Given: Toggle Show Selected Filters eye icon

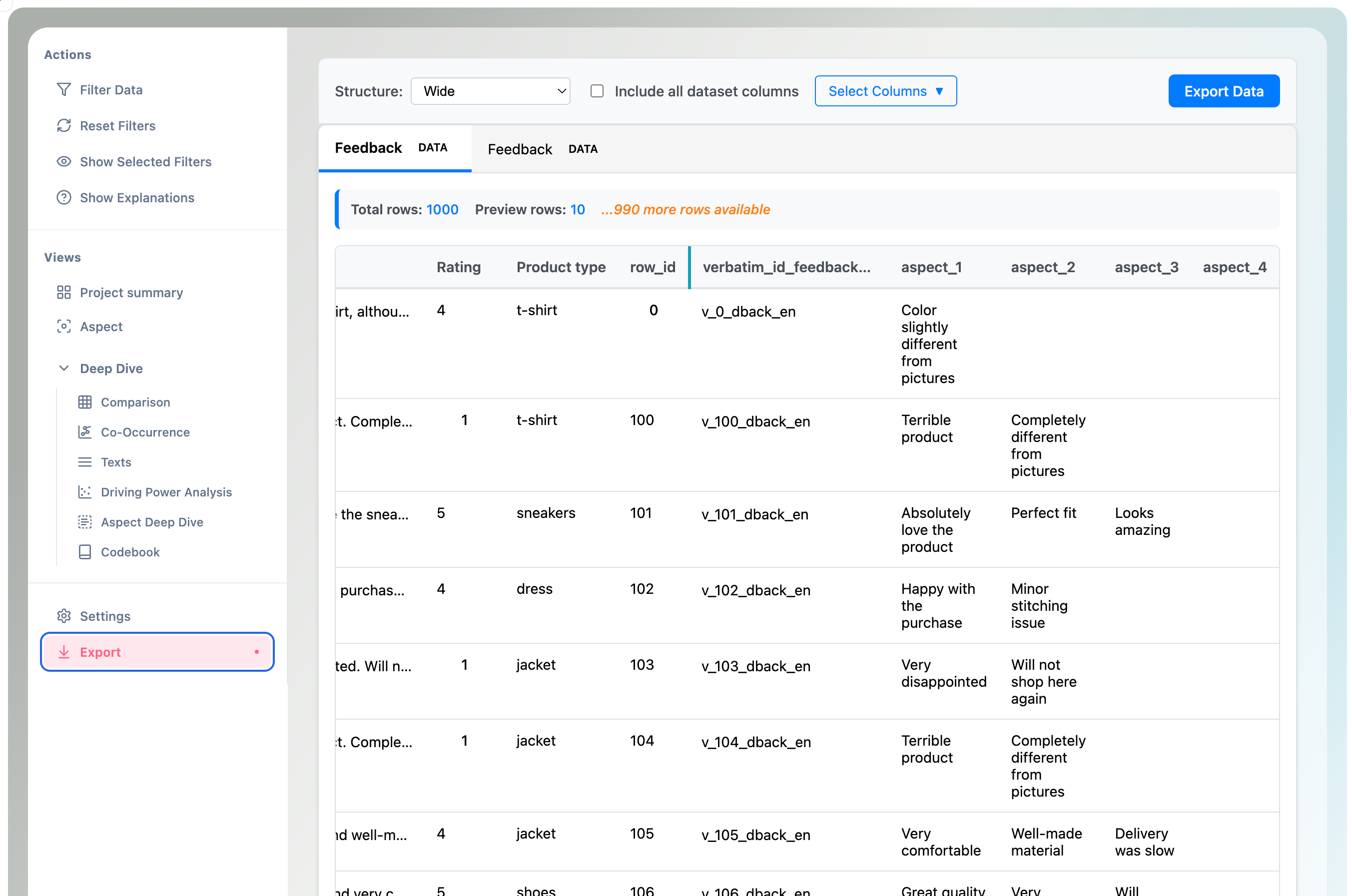Looking at the screenshot, I should coord(63,162).
